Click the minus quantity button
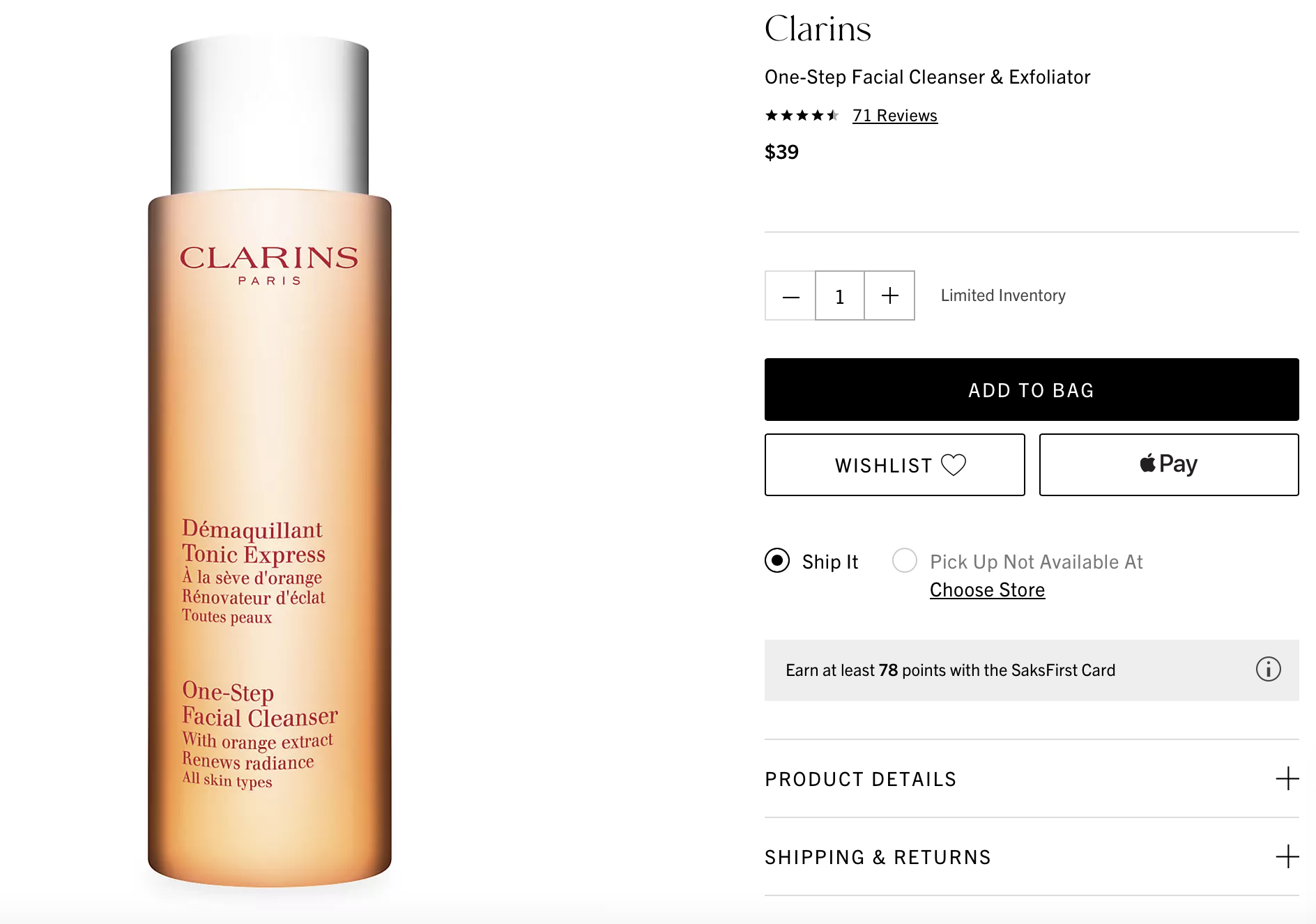 coord(790,296)
